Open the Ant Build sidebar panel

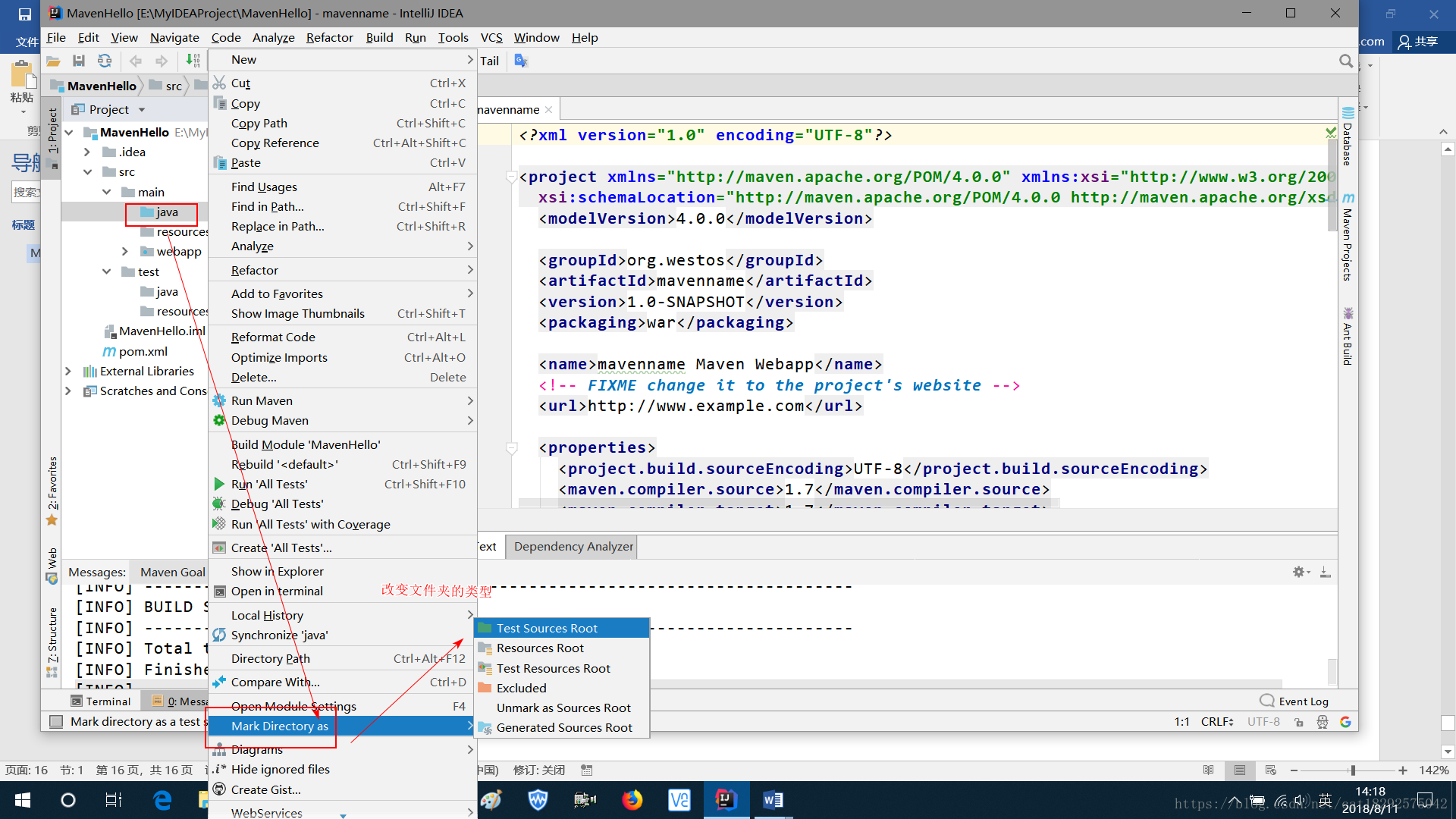coord(1348,336)
